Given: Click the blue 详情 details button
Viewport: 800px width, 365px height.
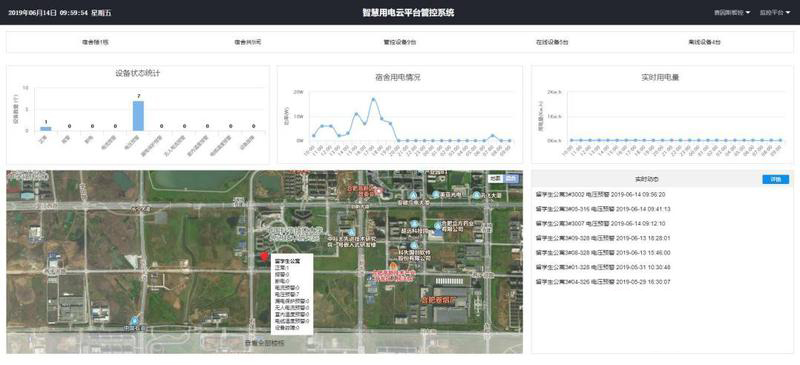Looking at the screenshot, I should click(x=776, y=179).
